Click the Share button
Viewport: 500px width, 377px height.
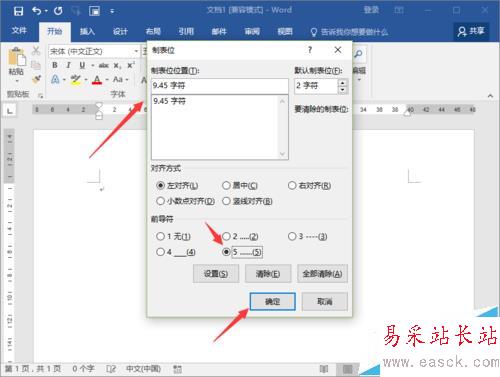point(471,32)
